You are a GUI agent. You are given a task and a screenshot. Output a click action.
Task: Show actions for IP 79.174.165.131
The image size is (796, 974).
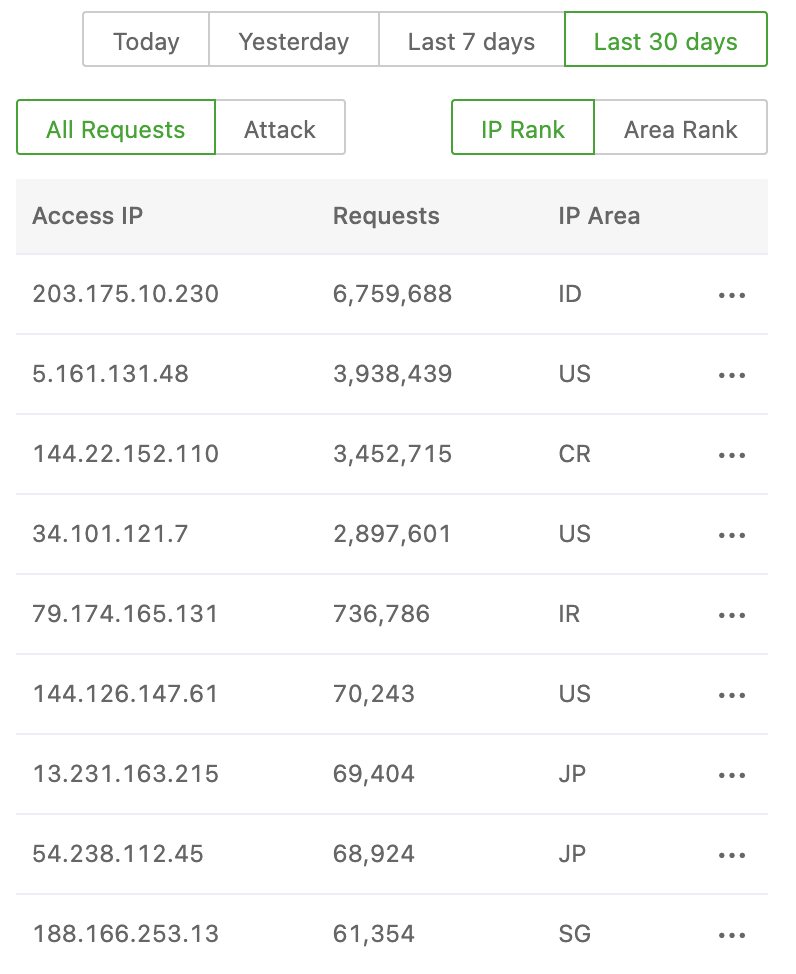[732, 615]
